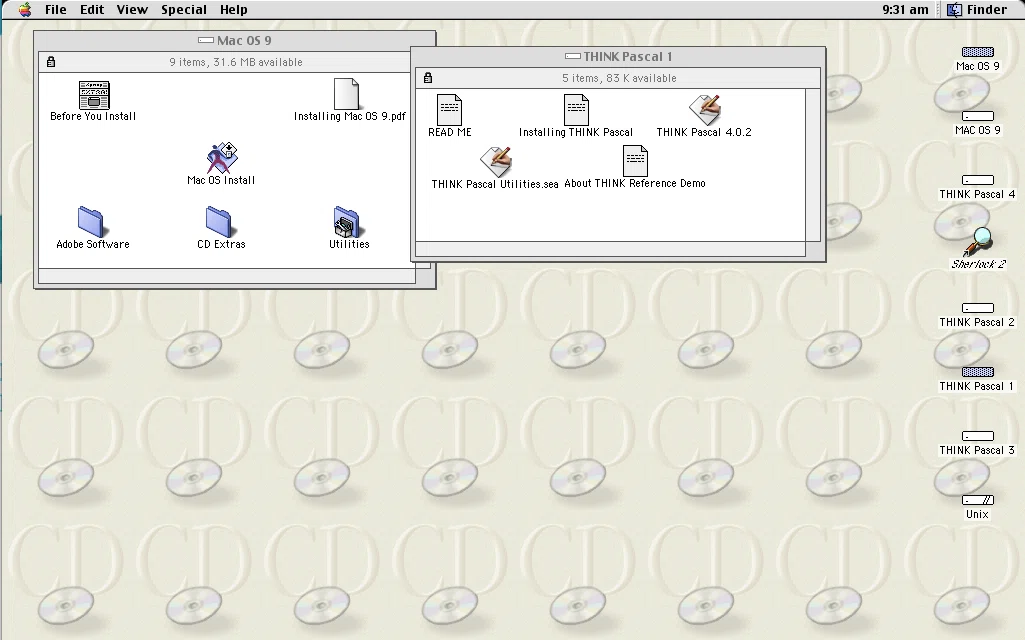The image size is (1025, 640).
Task: Select the THINK Pascal 4.0.2 installer icon
Action: (705, 110)
